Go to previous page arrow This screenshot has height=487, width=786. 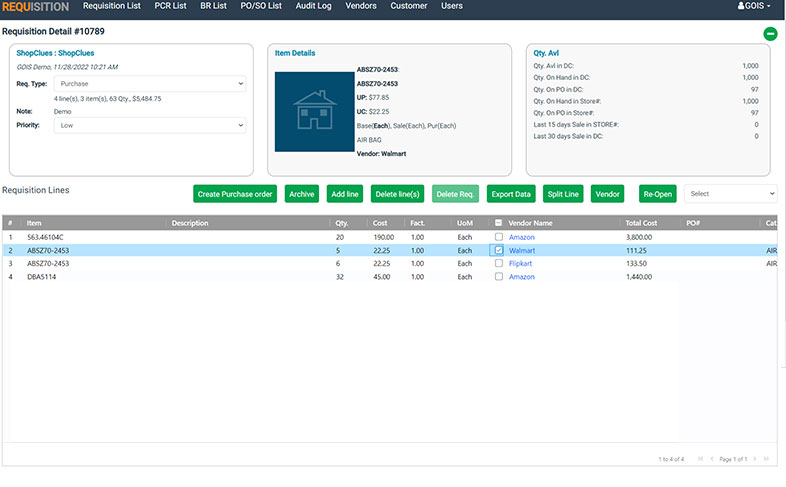point(712,458)
